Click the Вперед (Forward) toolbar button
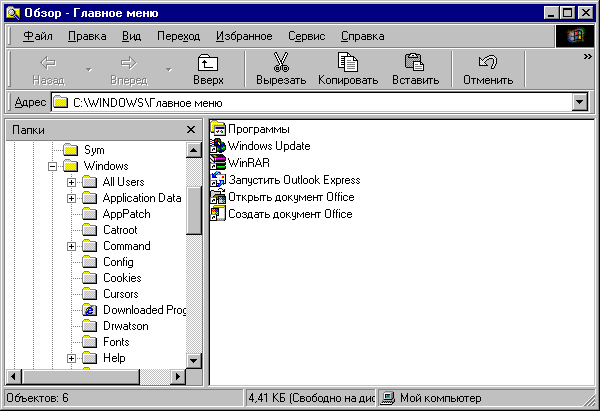The height and width of the screenshot is (411, 600). pos(129,69)
